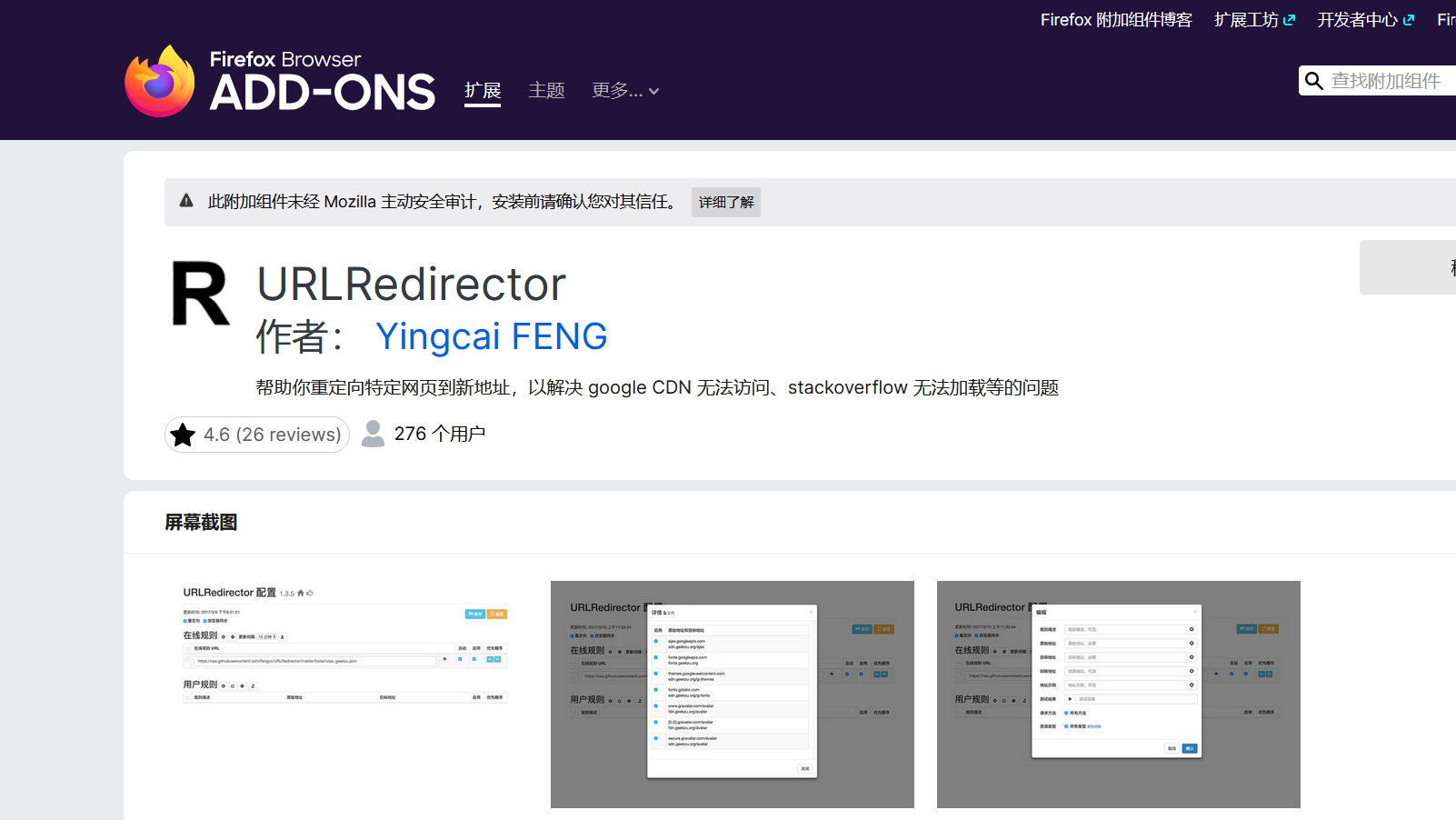Click external-link icon beside 开发者中心
The width and height of the screenshot is (1456, 820).
[x=1409, y=20]
